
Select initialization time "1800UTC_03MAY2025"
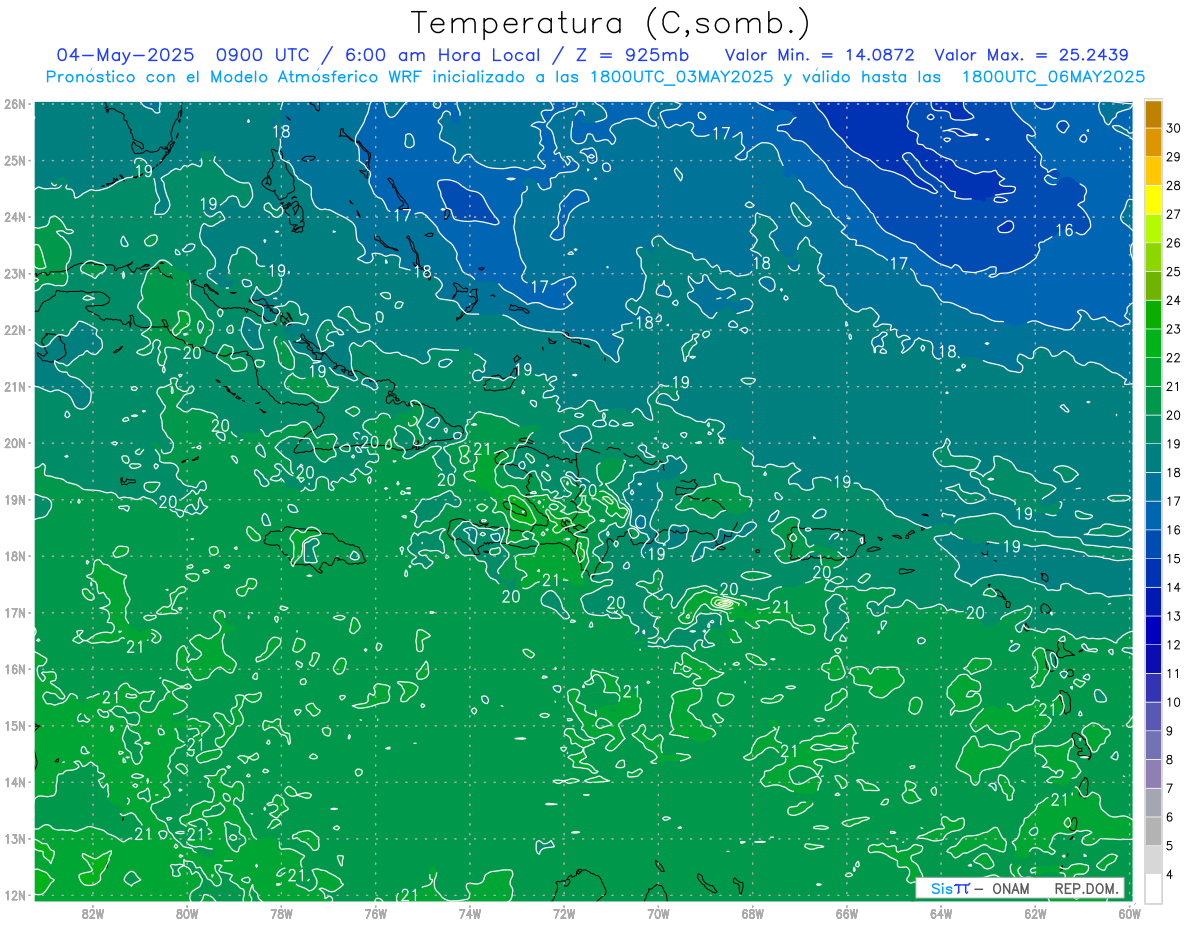pyautogui.click(x=682, y=76)
